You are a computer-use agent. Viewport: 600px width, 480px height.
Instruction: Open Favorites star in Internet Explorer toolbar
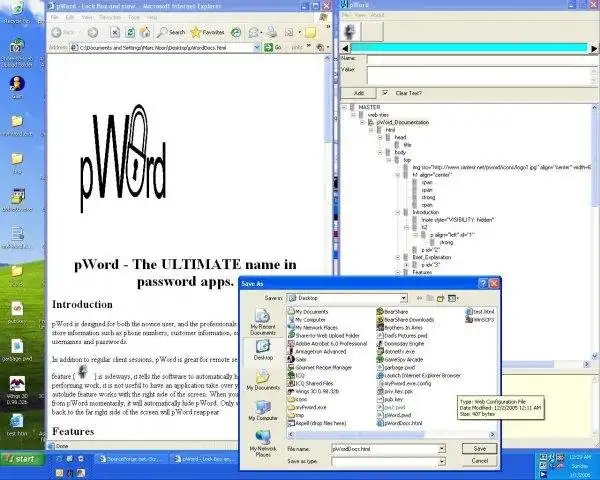(x=207, y=33)
